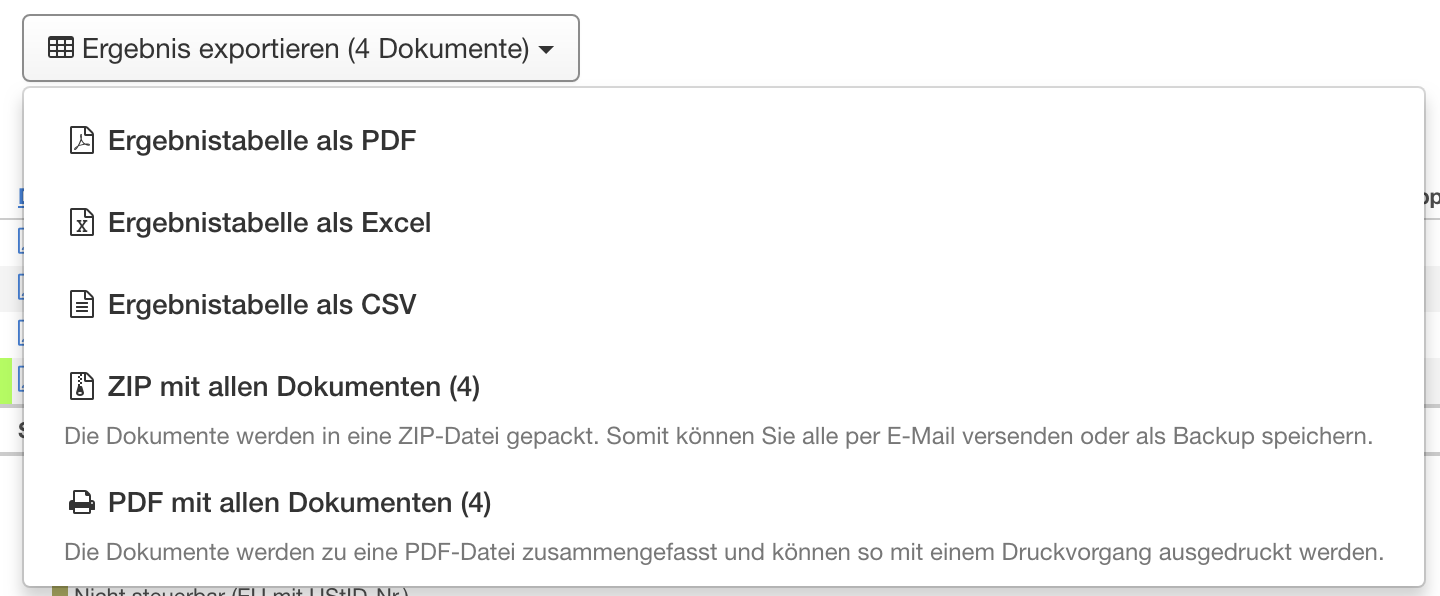Export Ergebnistabelle als CSV
The height and width of the screenshot is (596, 1440).
(261, 304)
